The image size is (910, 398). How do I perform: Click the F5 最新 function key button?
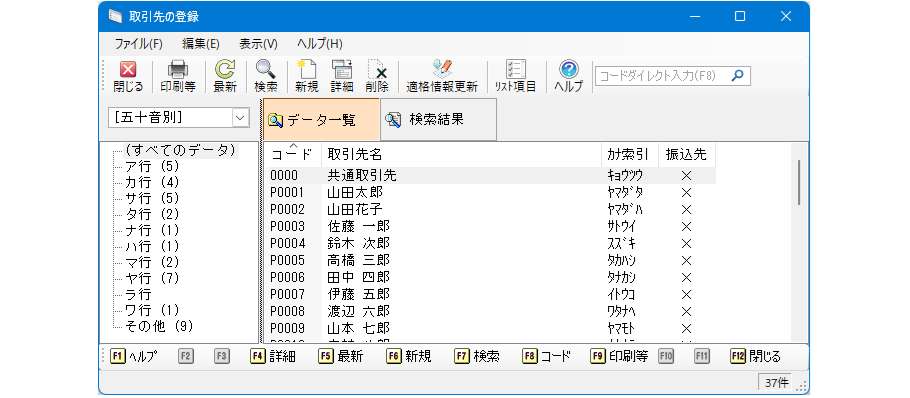[340, 356]
